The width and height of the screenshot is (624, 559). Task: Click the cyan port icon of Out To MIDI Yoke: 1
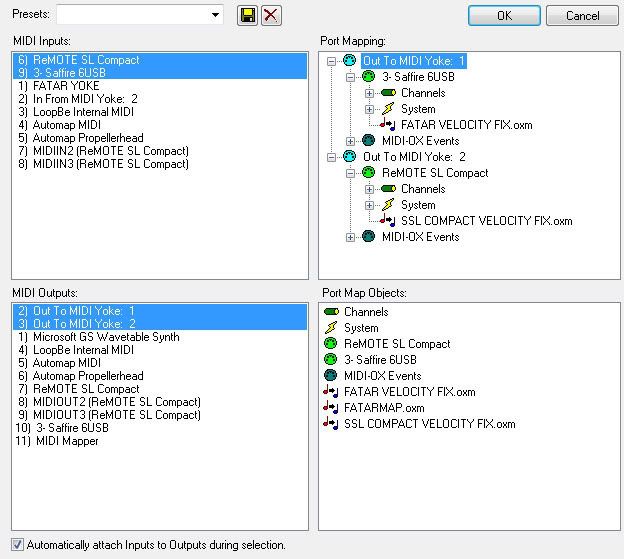(349, 60)
